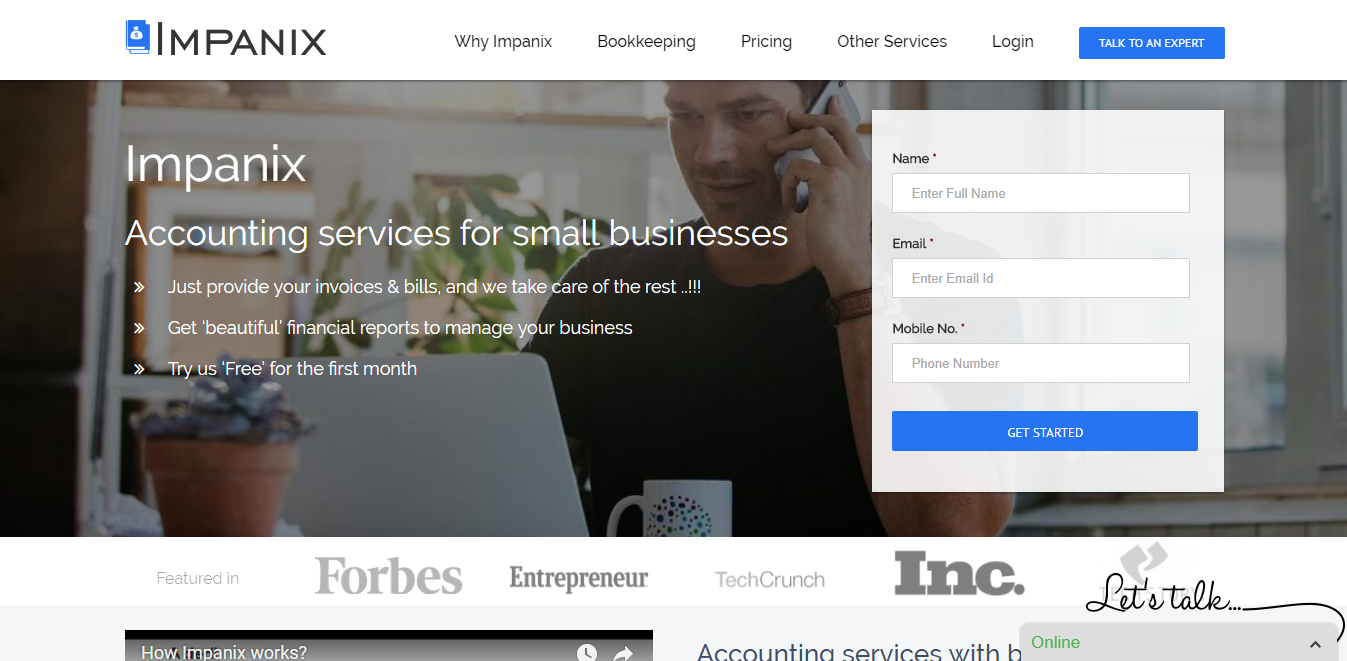Click the Inc. magazine logo

point(959,574)
